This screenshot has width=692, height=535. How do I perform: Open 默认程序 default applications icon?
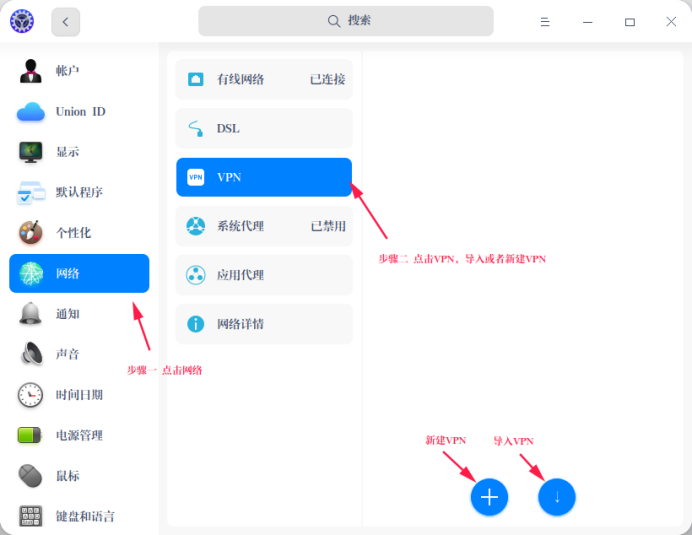click(x=30, y=192)
